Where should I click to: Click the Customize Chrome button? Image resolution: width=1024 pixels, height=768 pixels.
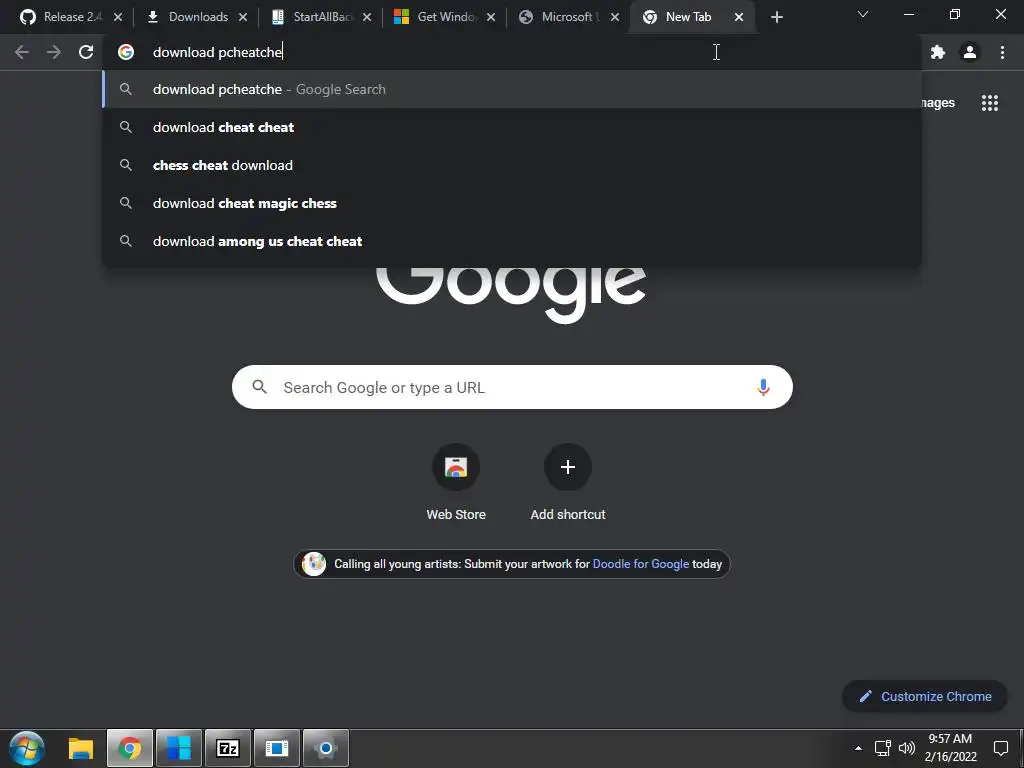click(925, 696)
